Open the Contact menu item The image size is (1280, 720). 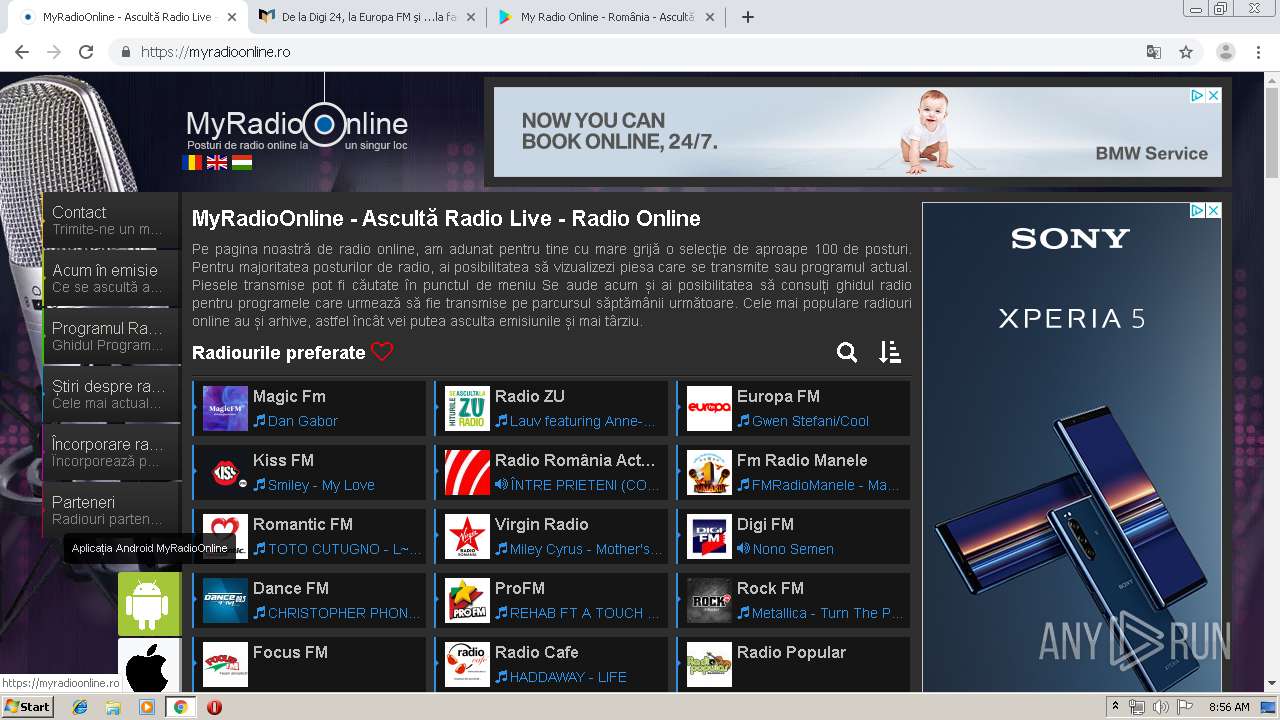110,220
